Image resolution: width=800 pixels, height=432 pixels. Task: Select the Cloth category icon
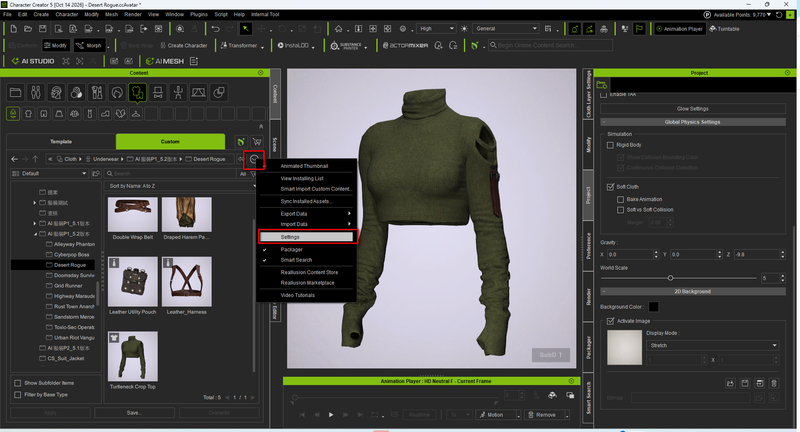pyautogui.click(x=137, y=93)
